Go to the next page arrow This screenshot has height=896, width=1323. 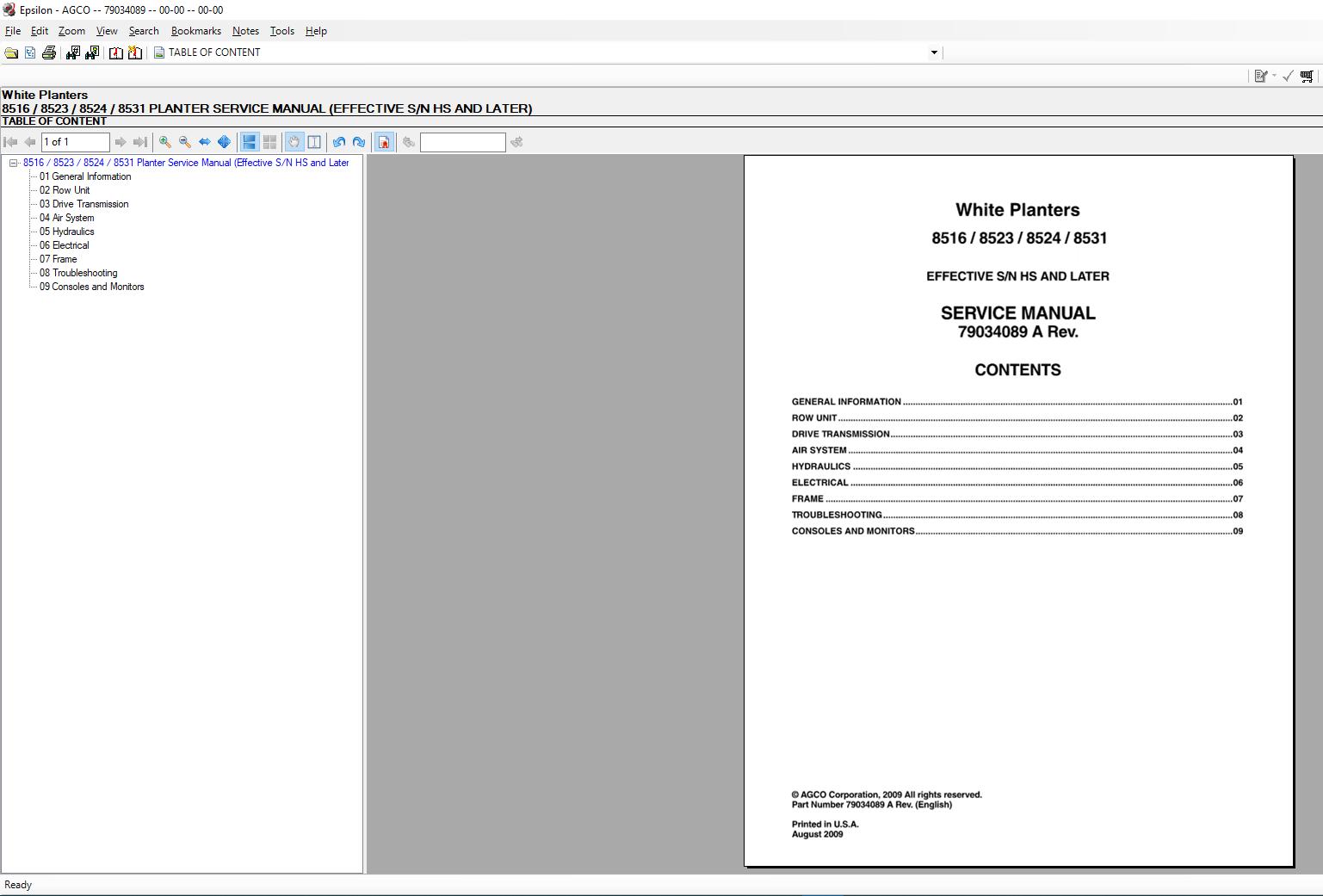(121, 142)
